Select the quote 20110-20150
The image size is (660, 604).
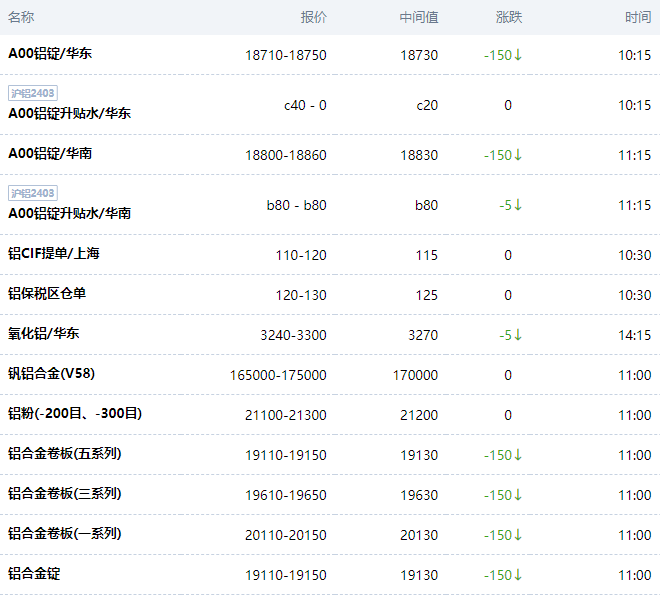(286, 535)
